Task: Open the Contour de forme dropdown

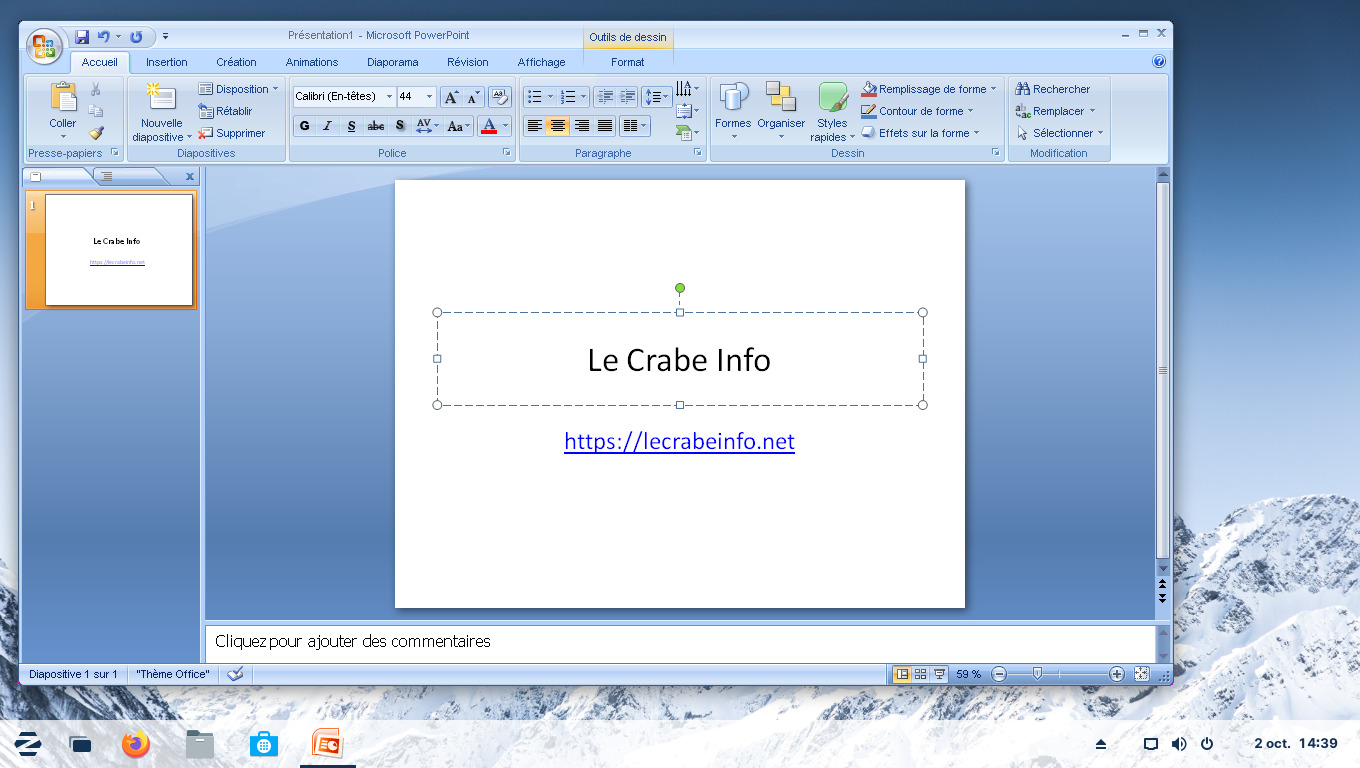Action: pyautogui.click(x=917, y=111)
